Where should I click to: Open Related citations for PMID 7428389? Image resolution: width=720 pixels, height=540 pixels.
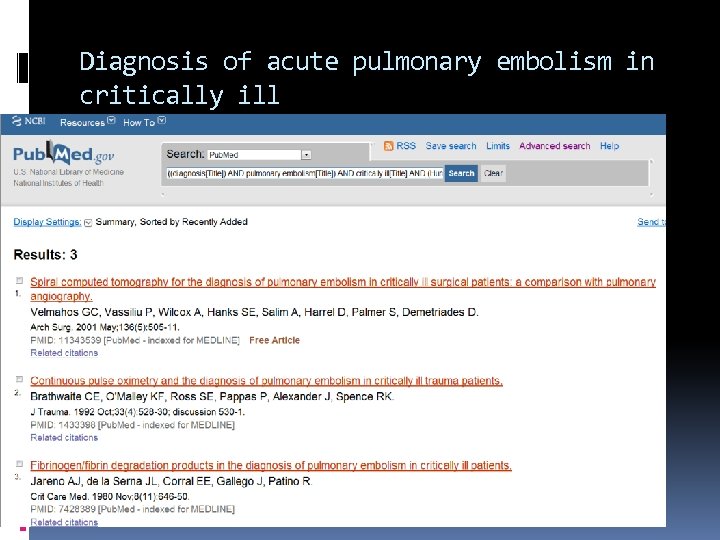tap(64, 522)
